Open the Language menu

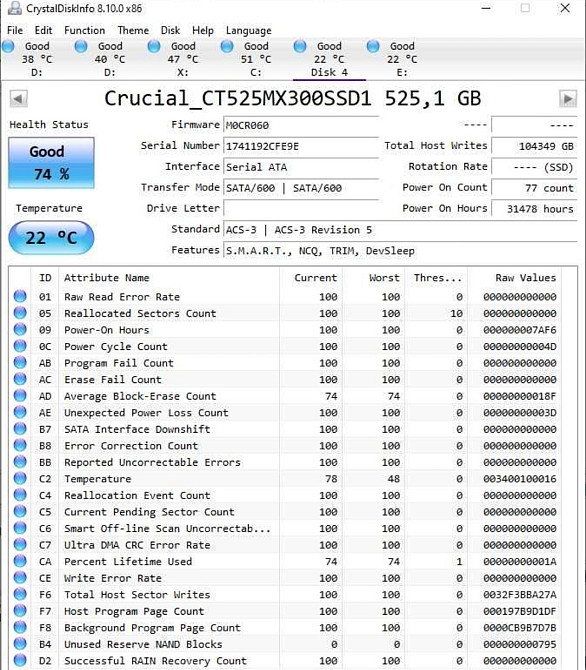coord(248,31)
